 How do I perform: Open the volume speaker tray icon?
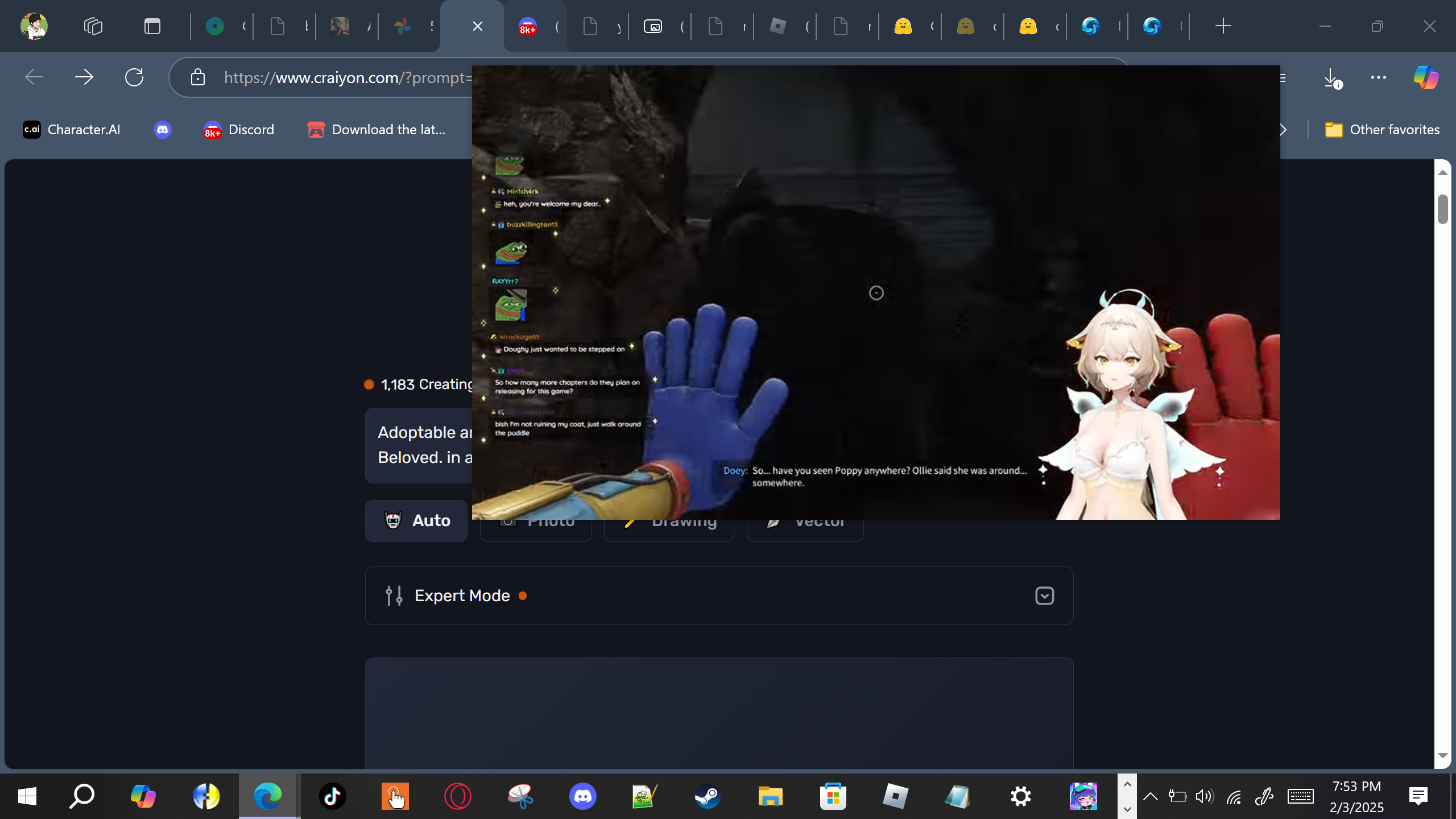(x=1205, y=796)
